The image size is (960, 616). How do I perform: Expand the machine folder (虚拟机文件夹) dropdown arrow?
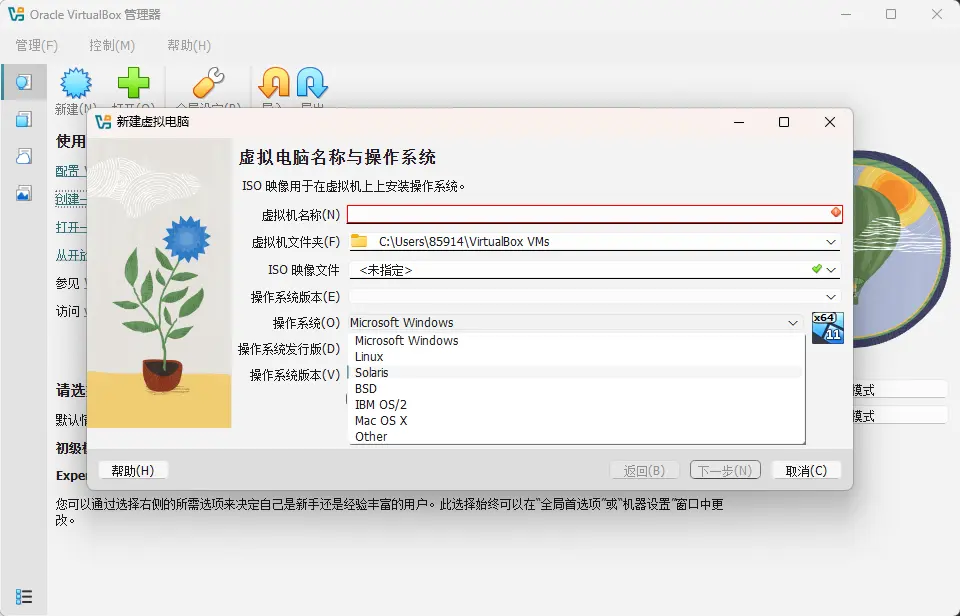click(831, 242)
